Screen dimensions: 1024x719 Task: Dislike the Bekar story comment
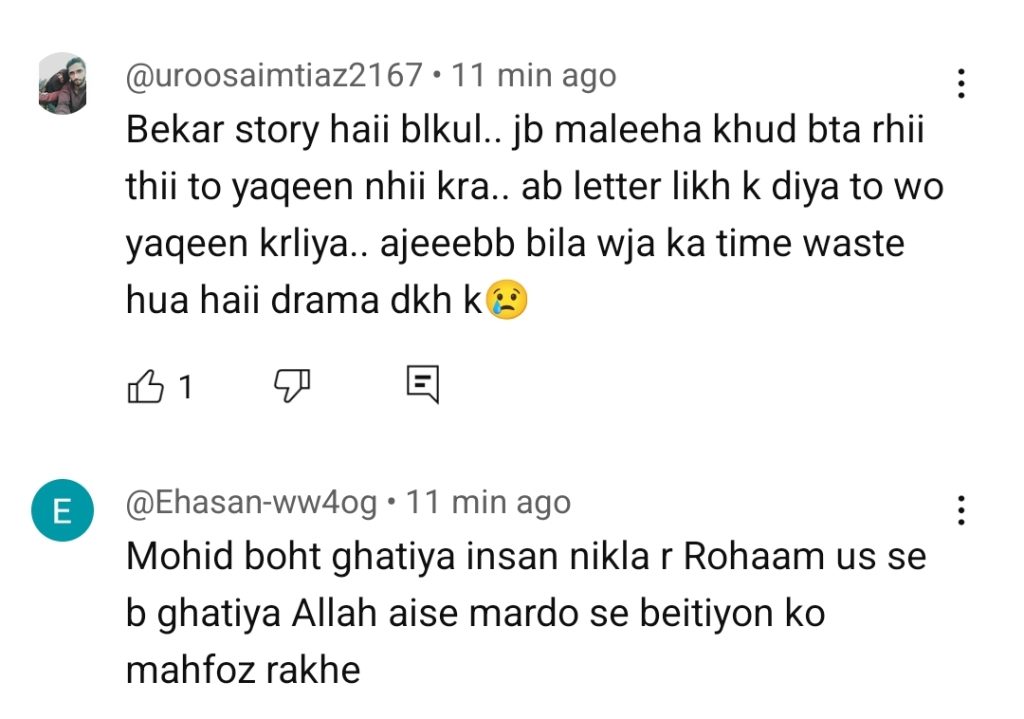(x=292, y=384)
